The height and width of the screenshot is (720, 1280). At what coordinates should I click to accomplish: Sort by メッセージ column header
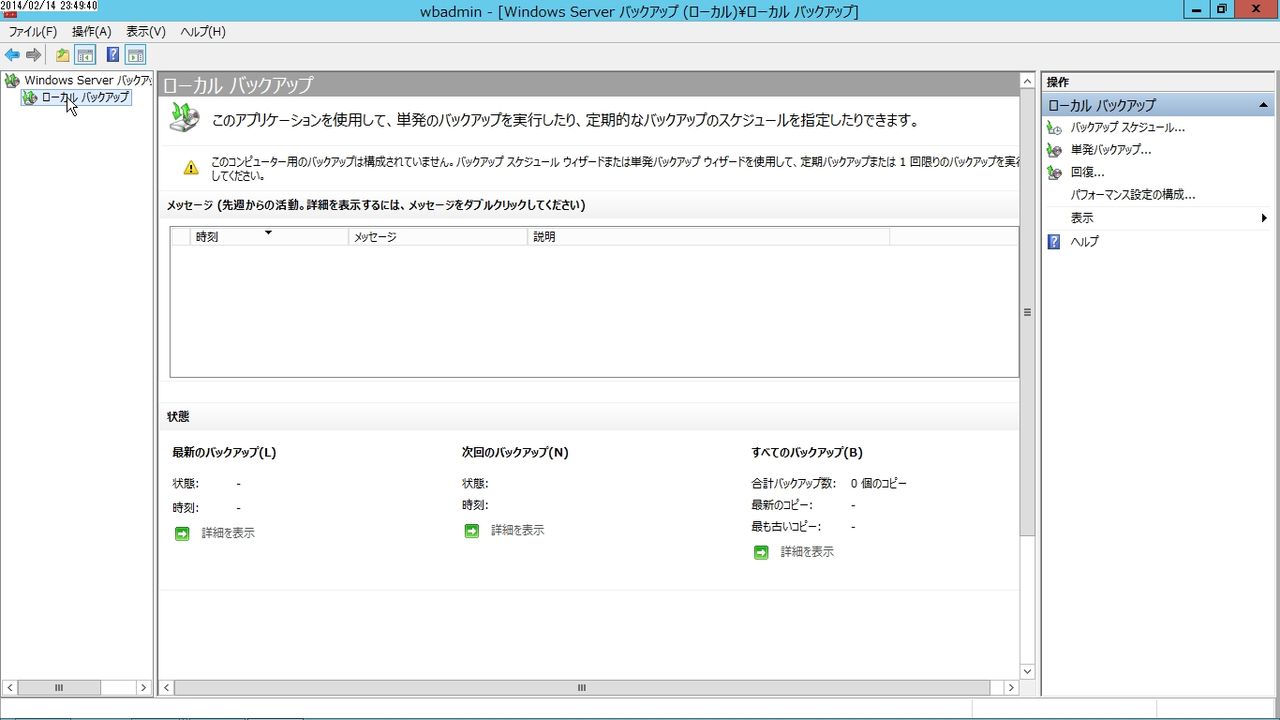coord(438,237)
